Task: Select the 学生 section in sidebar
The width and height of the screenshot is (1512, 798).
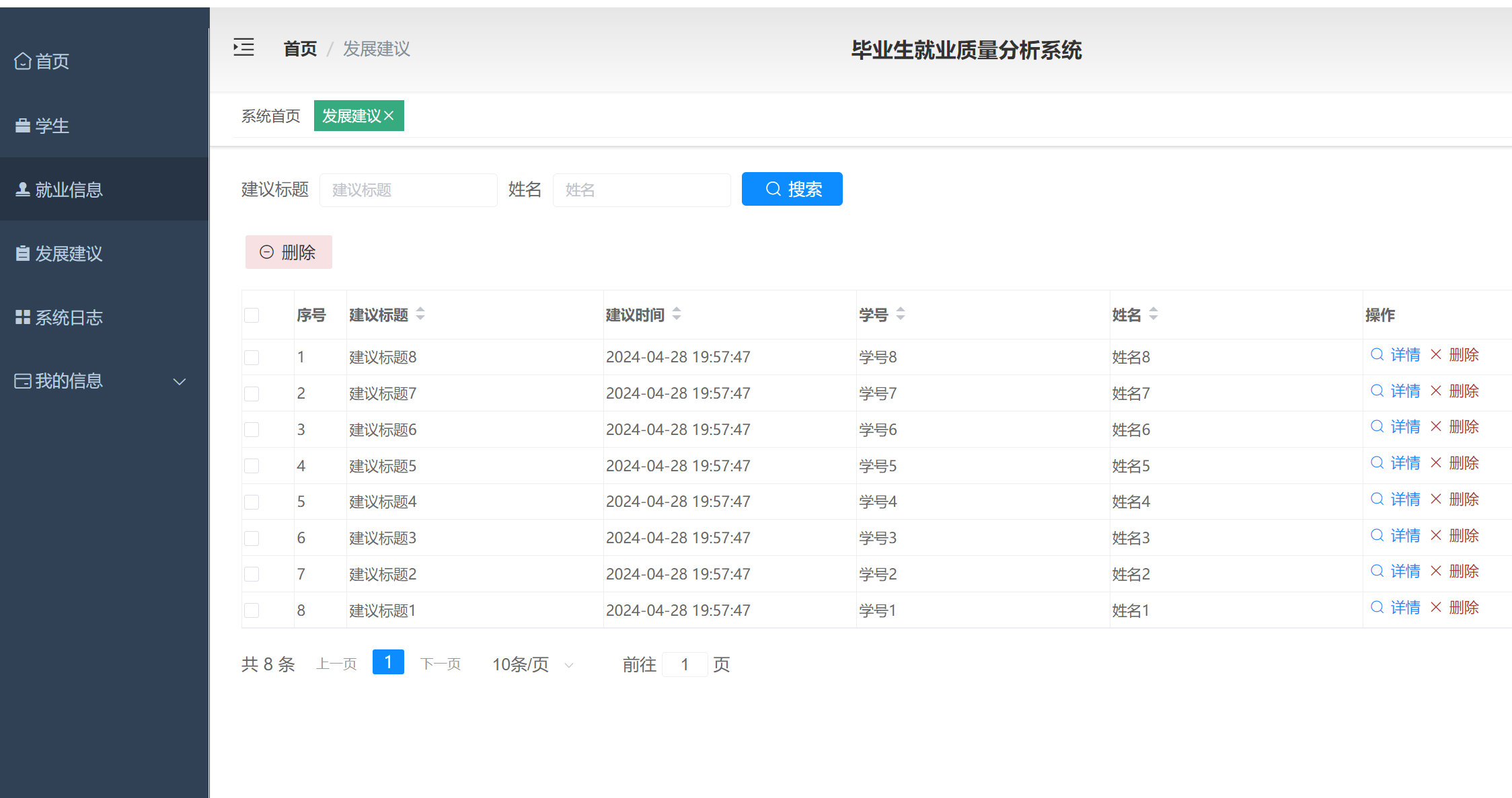Action: click(51, 126)
